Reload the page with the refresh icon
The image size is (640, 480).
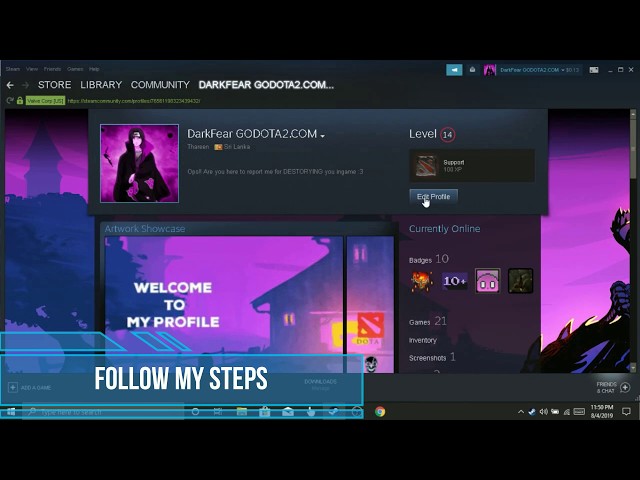point(10,100)
